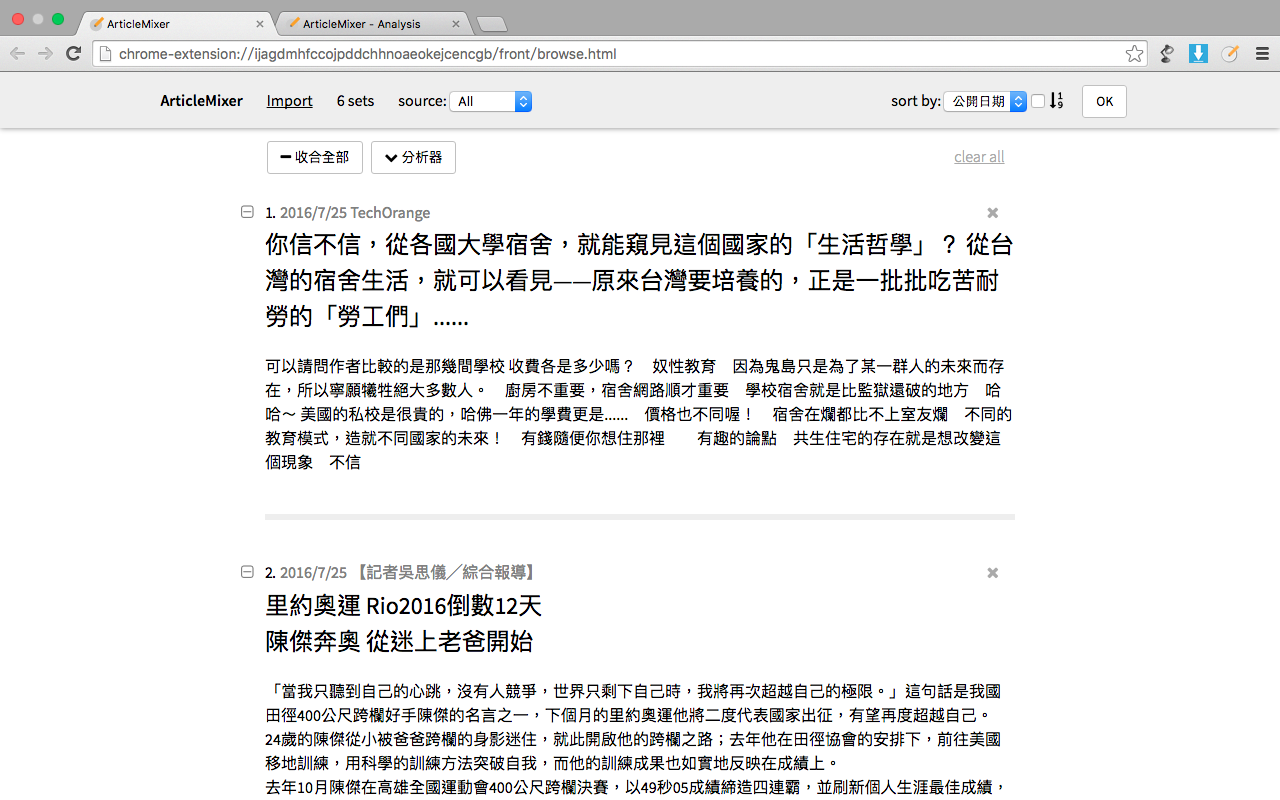Click the ArticleMixer pencil extension icon

tap(1230, 54)
